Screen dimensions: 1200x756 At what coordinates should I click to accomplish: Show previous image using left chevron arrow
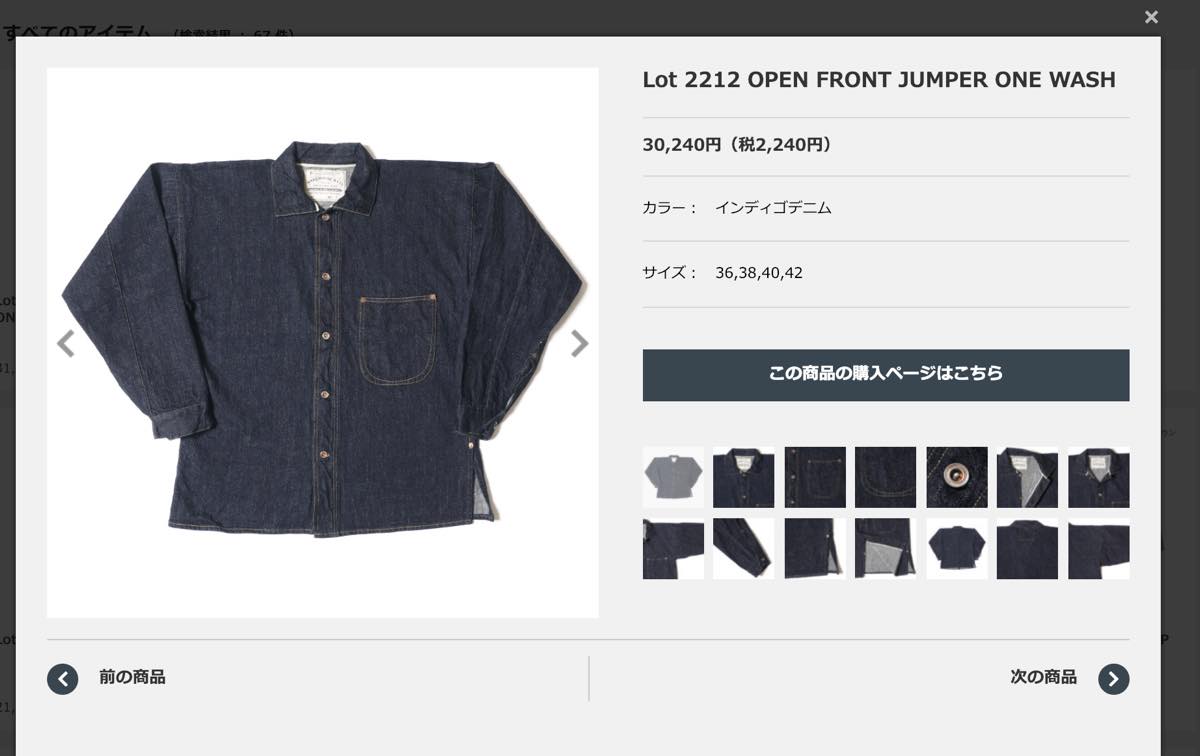[66, 343]
